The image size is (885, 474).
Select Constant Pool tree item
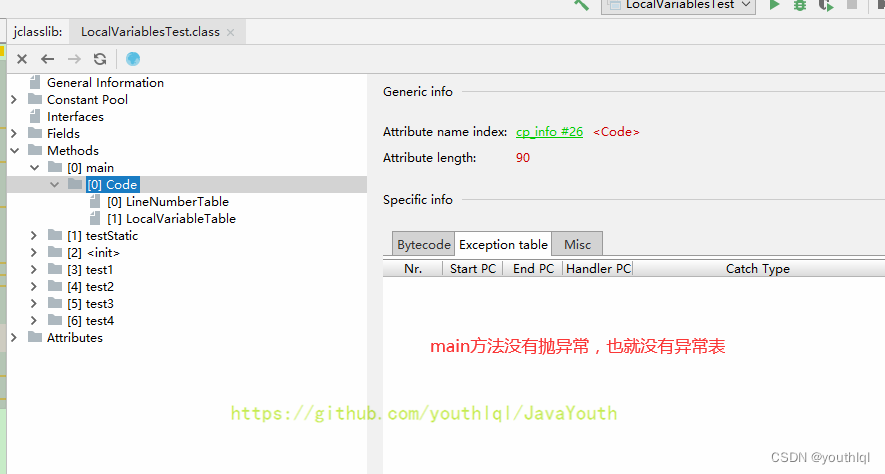coord(87,100)
